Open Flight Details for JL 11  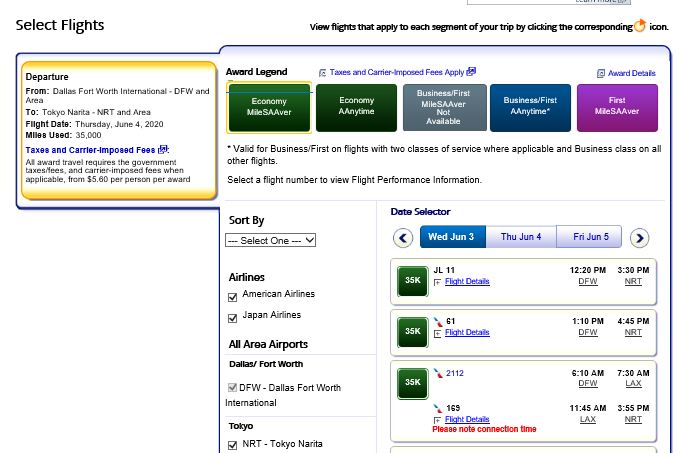pyautogui.click(x=467, y=281)
